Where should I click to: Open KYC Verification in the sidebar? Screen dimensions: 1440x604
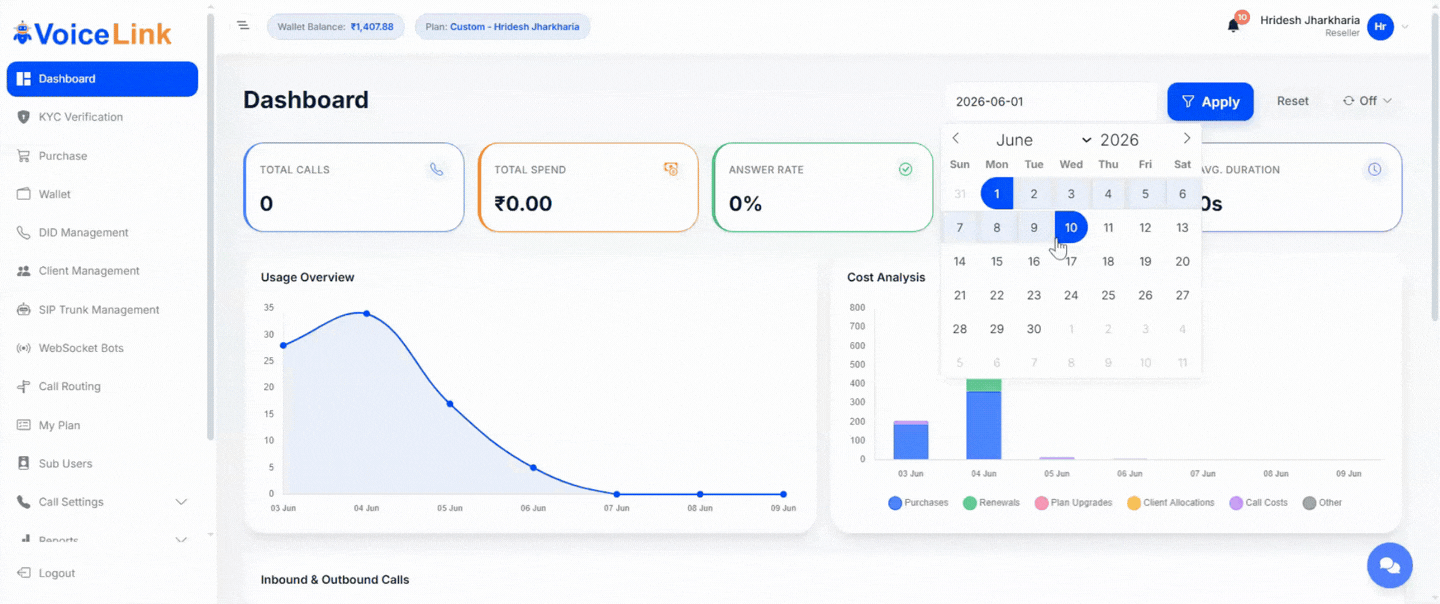click(102, 117)
